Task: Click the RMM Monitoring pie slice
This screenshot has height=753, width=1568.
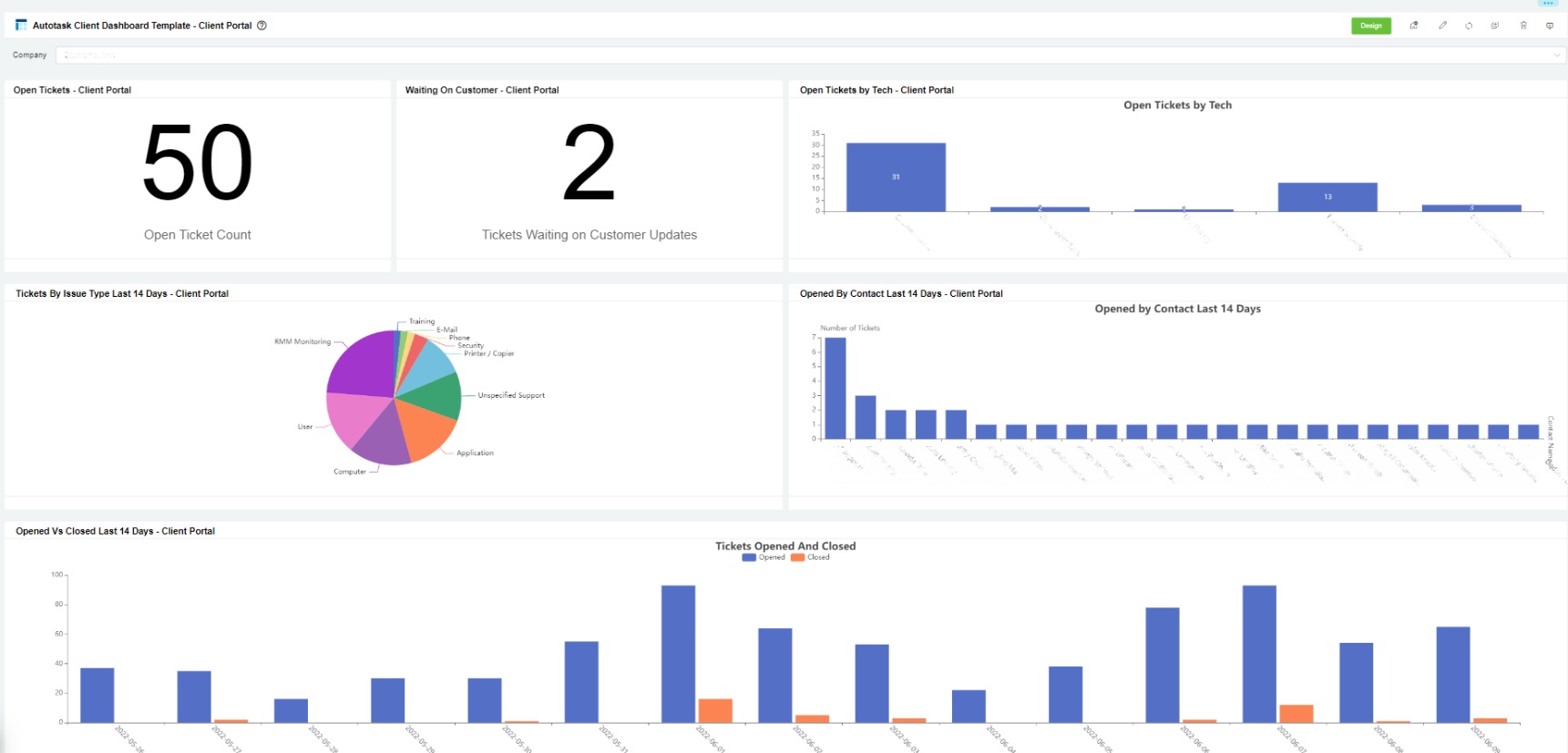Action: (x=360, y=364)
